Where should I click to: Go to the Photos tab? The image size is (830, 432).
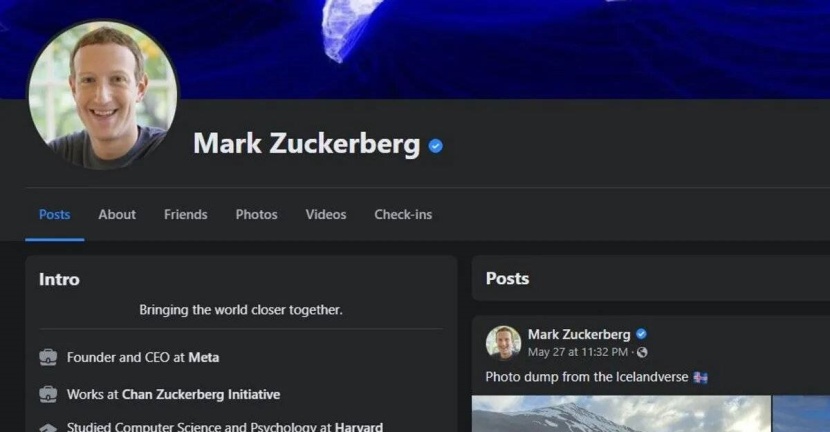(x=257, y=214)
